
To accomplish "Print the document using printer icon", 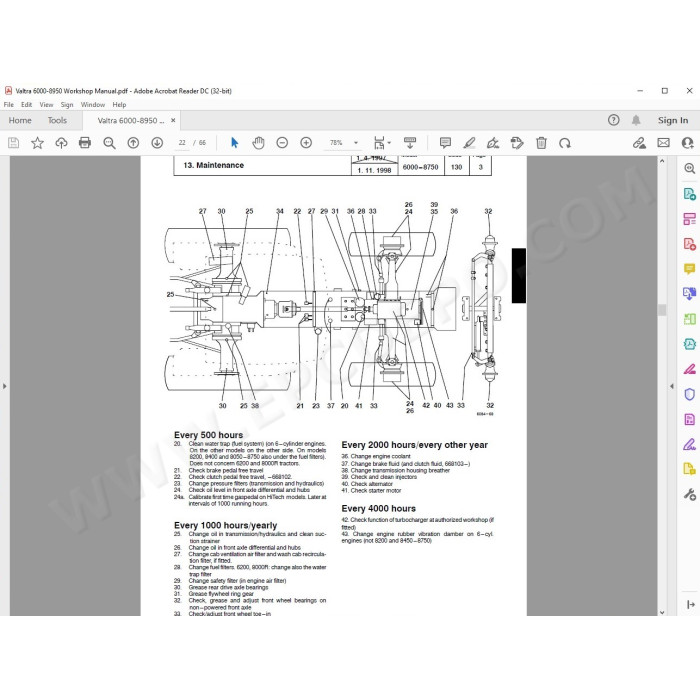I will (85, 143).
